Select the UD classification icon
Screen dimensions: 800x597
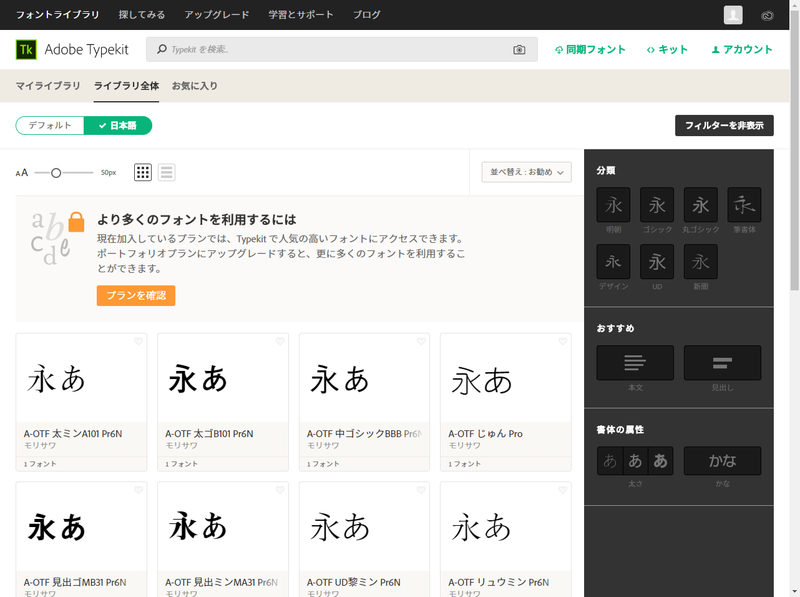(657, 262)
